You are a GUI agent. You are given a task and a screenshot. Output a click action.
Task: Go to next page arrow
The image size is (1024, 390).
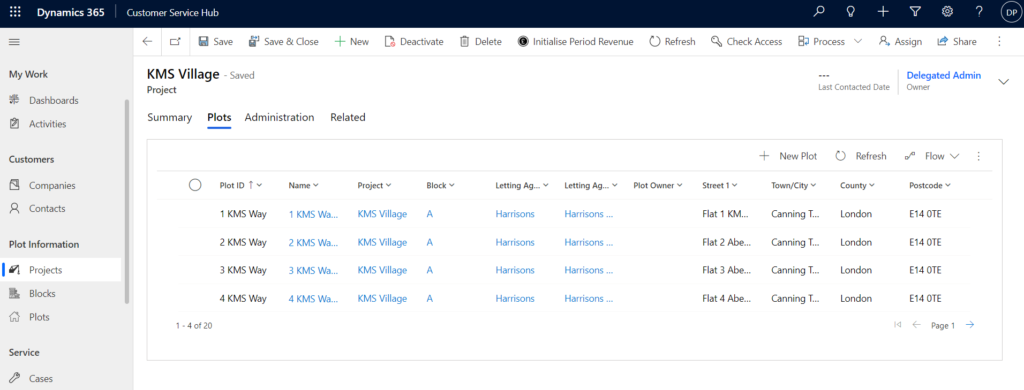970,325
